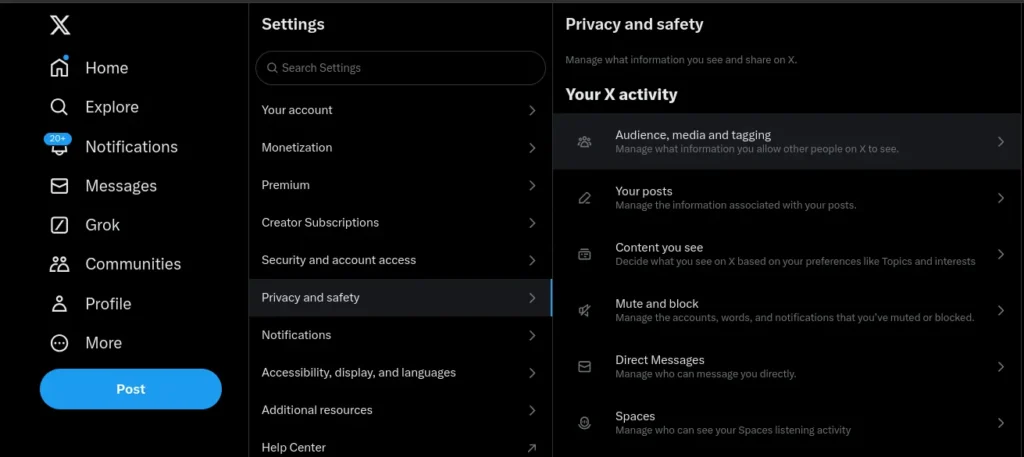The image size is (1024, 457).
Task: Open Grok from the sidebar icon
Action: click(60, 225)
